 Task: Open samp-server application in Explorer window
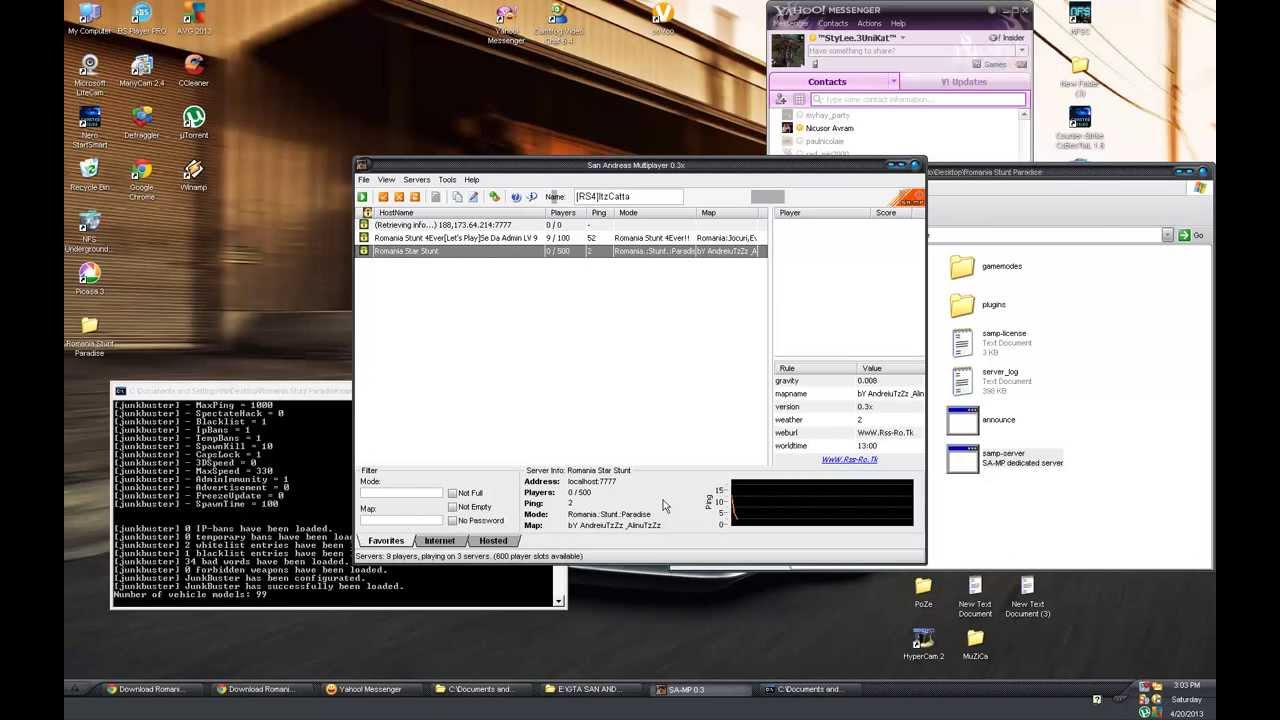tap(1005, 458)
